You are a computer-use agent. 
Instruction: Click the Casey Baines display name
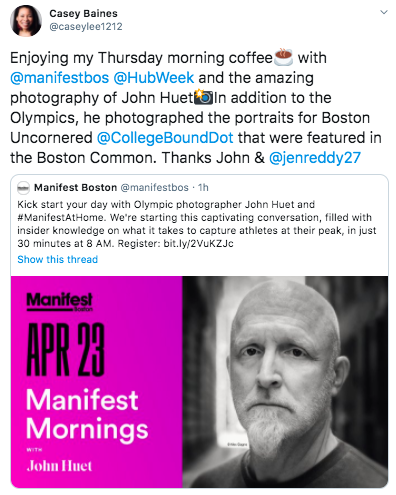click(x=83, y=13)
